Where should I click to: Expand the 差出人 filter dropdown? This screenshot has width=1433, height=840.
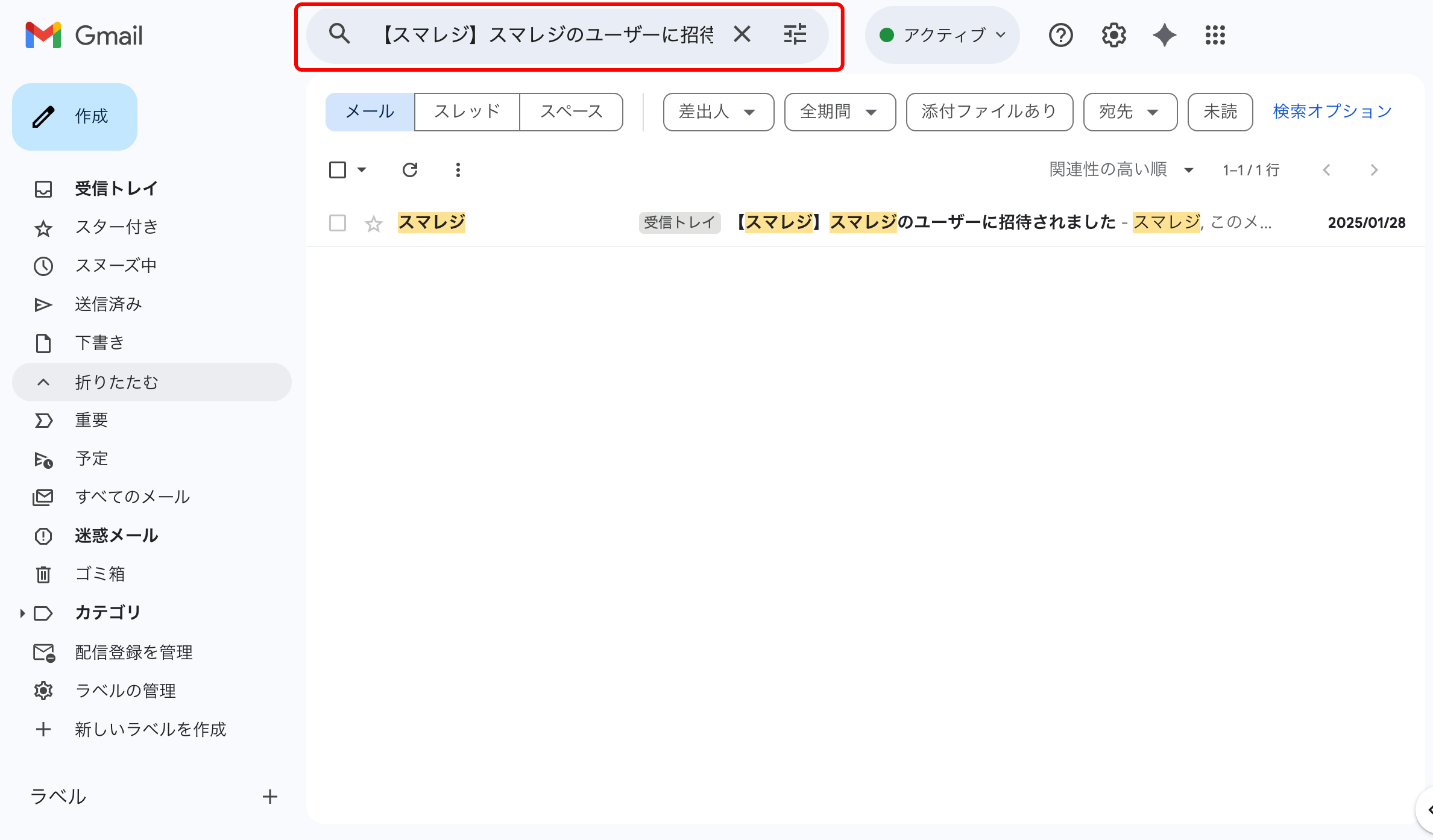click(718, 111)
